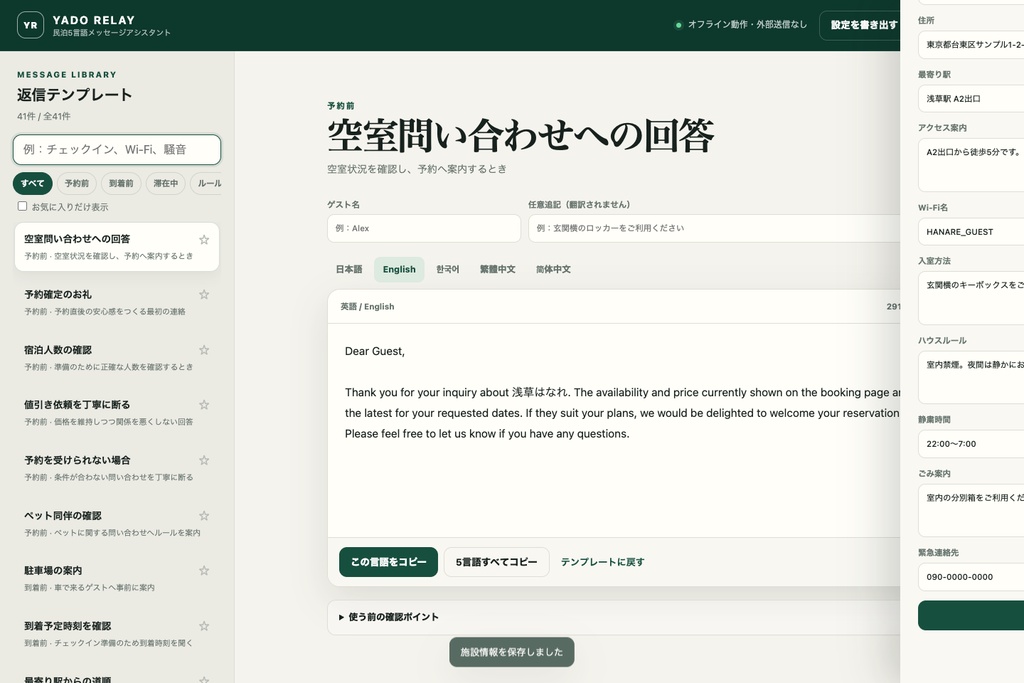This screenshot has width=1024, height=683.
Task: Favorite the 予約確定のお礼 template star
Action: pos(204,294)
